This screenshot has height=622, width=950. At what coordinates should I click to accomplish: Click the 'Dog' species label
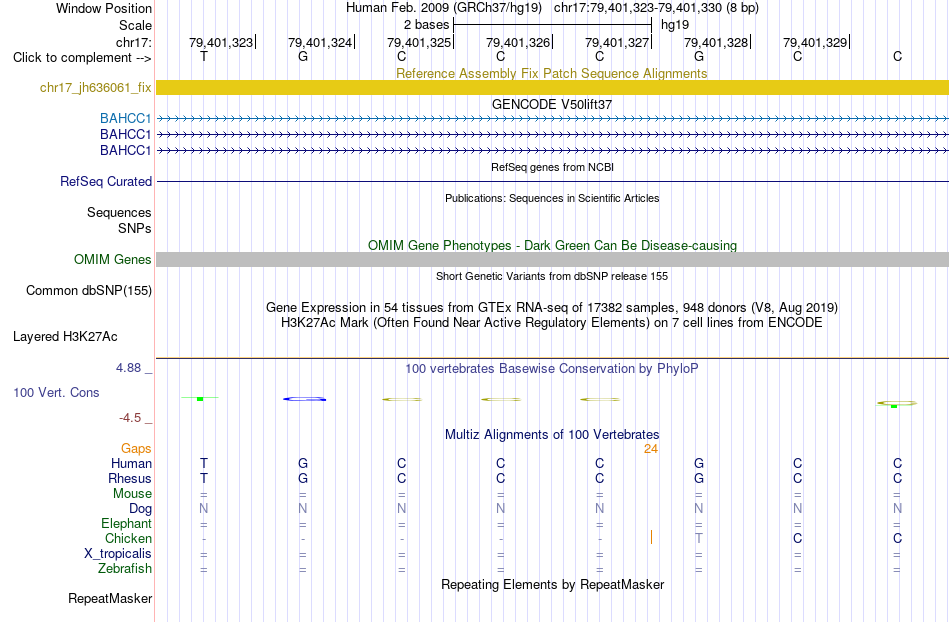tap(140, 509)
